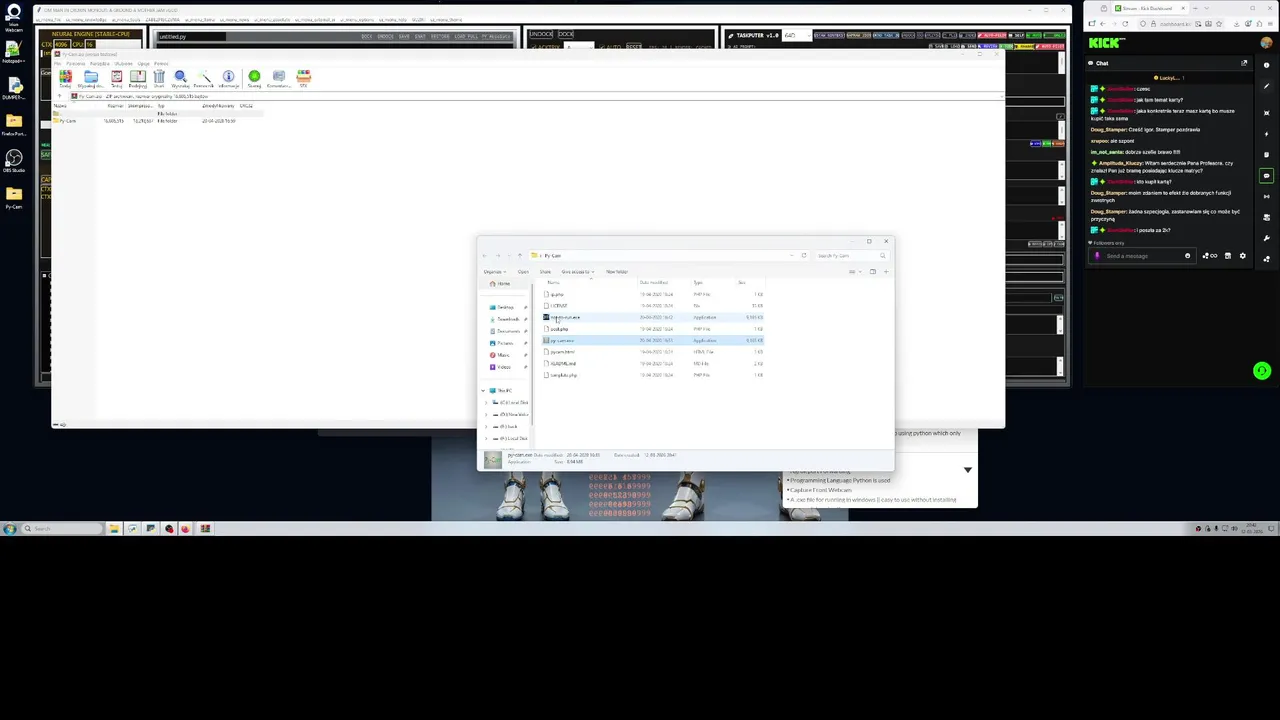This screenshot has height=720, width=1280.
Task: Click the dropdown triangle on background web page
Action: (967, 469)
